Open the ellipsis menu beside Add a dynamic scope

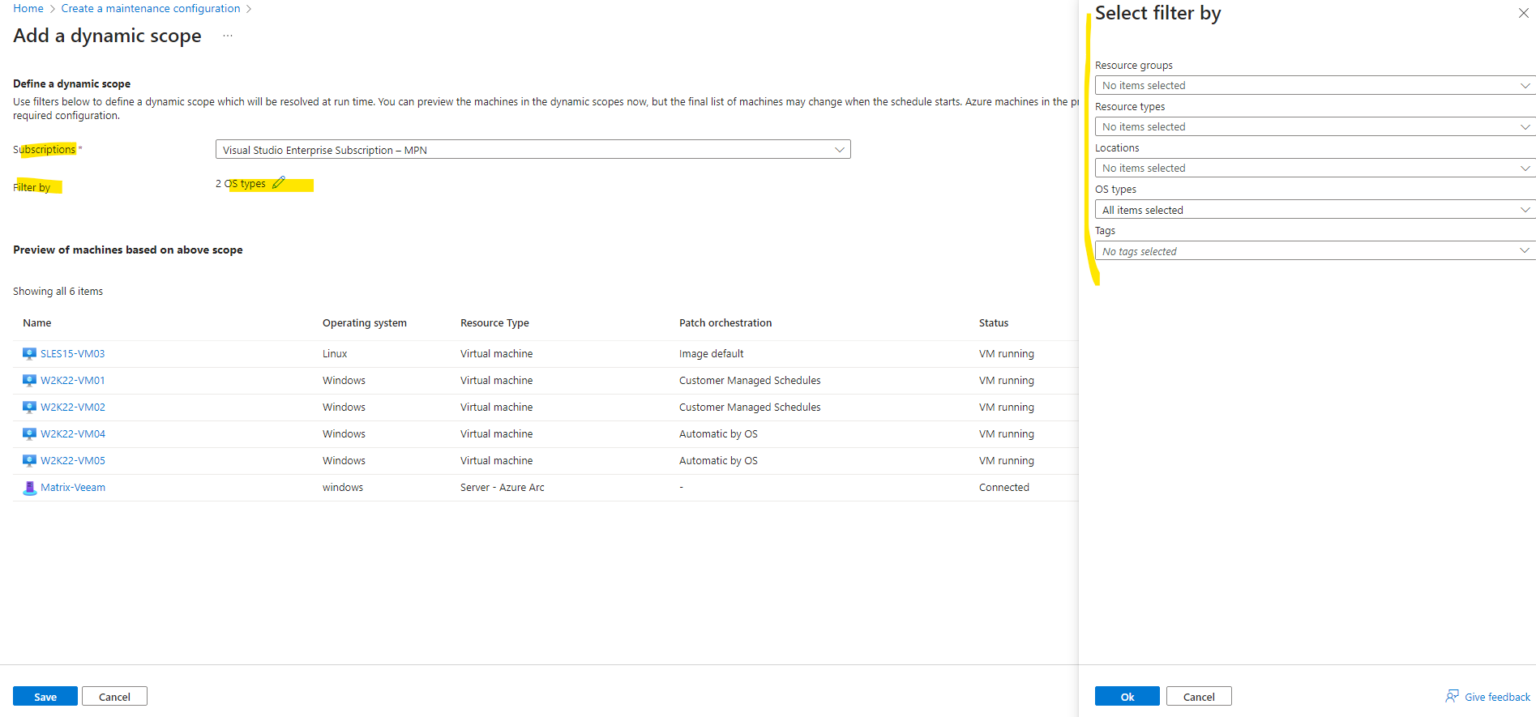pyautogui.click(x=227, y=36)
